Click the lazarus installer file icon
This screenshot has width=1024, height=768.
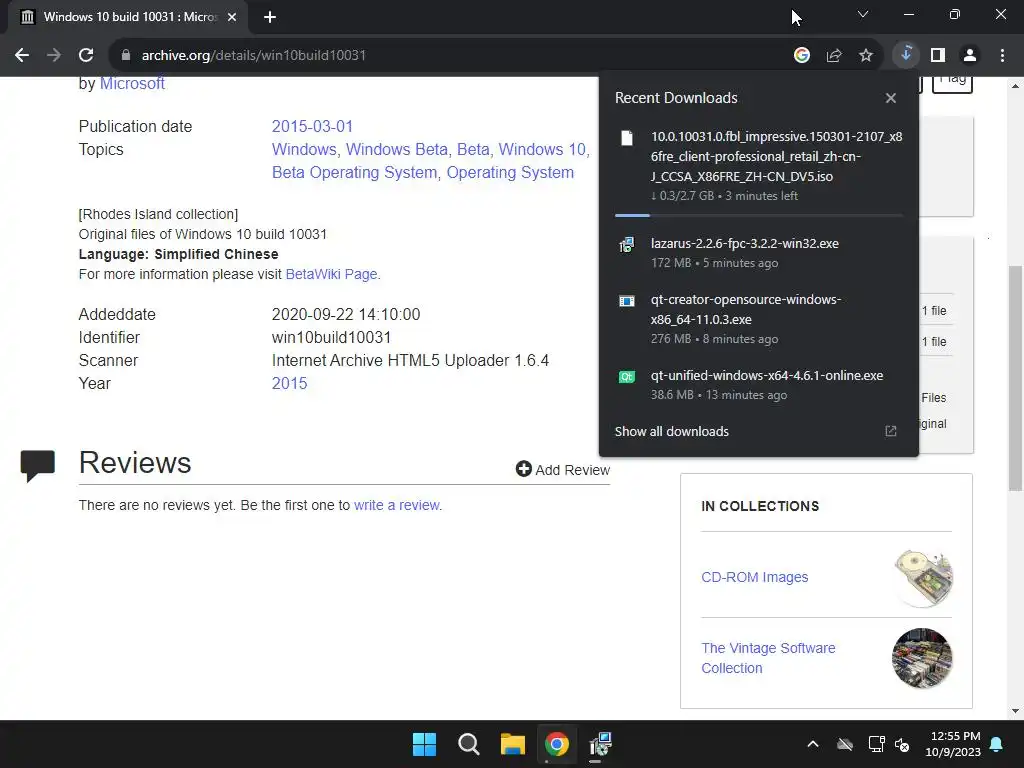[627, 245]
